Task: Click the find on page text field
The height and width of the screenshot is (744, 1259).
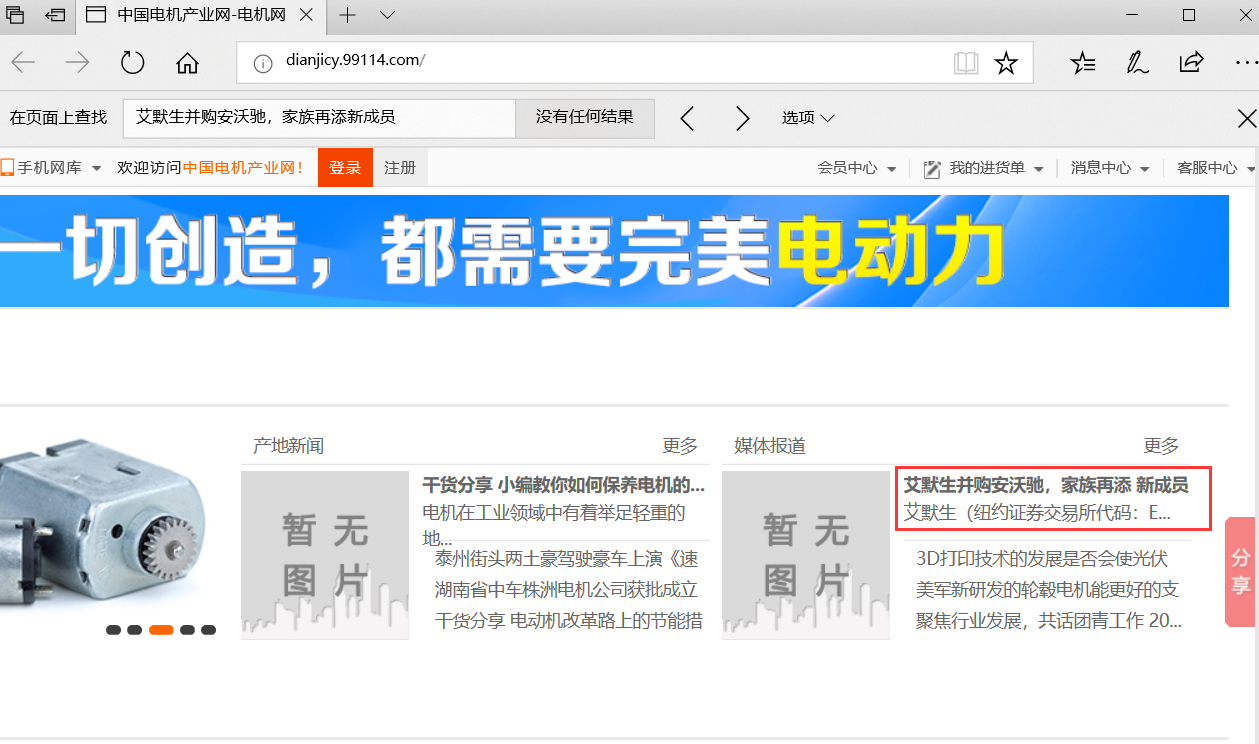Action: pos(319,118)
